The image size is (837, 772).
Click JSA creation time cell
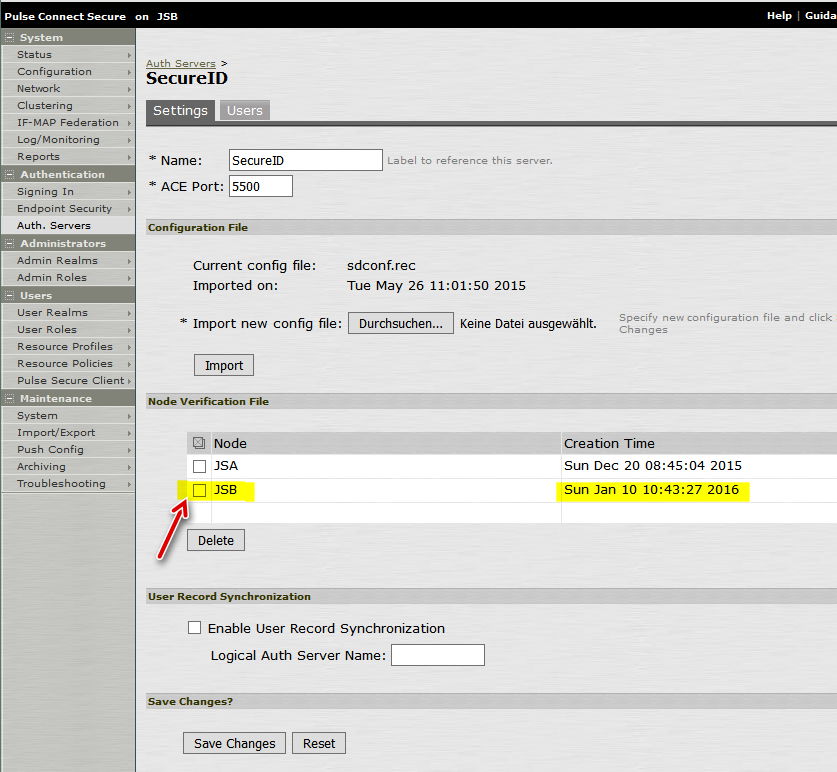point(652,466)
